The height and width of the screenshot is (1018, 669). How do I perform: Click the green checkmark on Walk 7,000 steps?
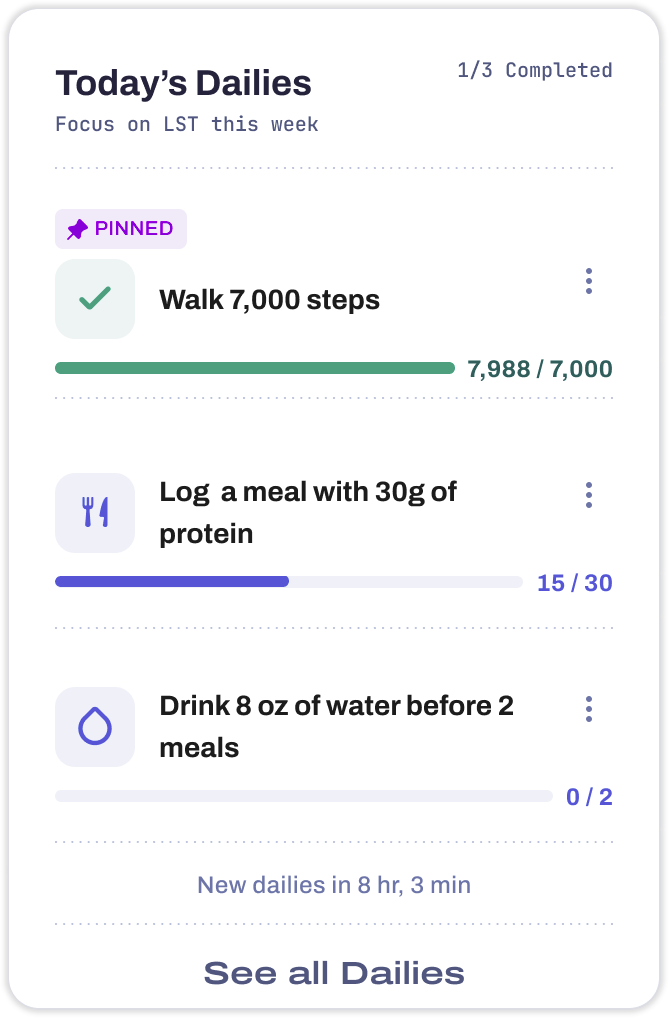point(95,299)
